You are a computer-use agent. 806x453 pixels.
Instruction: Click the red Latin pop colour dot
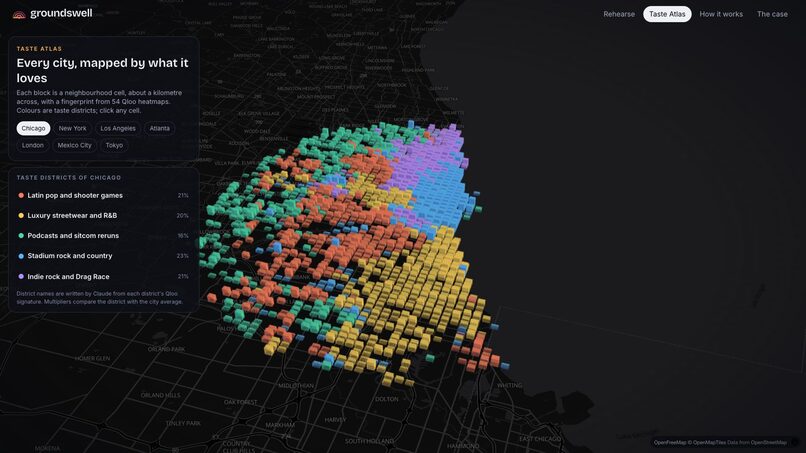[x=21, y=195]
